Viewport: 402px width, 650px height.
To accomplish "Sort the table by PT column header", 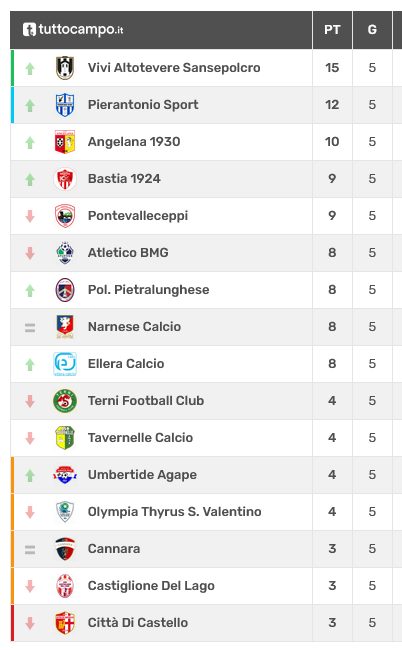I will 332,30.
